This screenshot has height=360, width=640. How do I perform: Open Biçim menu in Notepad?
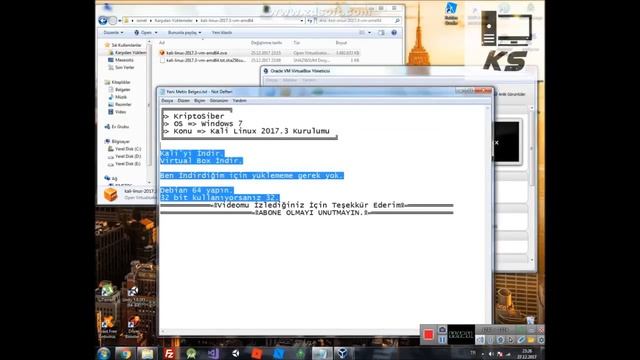click(x=200, y=100)
